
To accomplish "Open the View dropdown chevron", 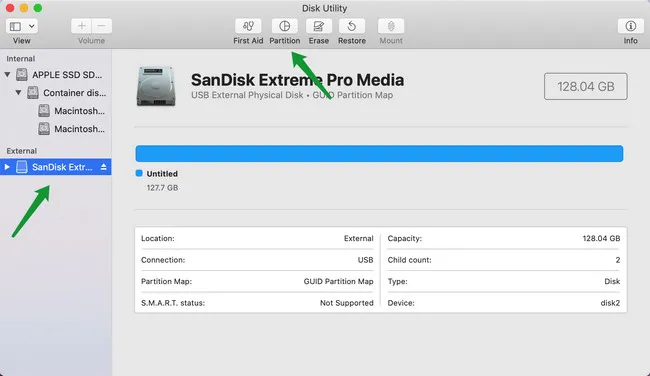I will click(x=32, y=27).
